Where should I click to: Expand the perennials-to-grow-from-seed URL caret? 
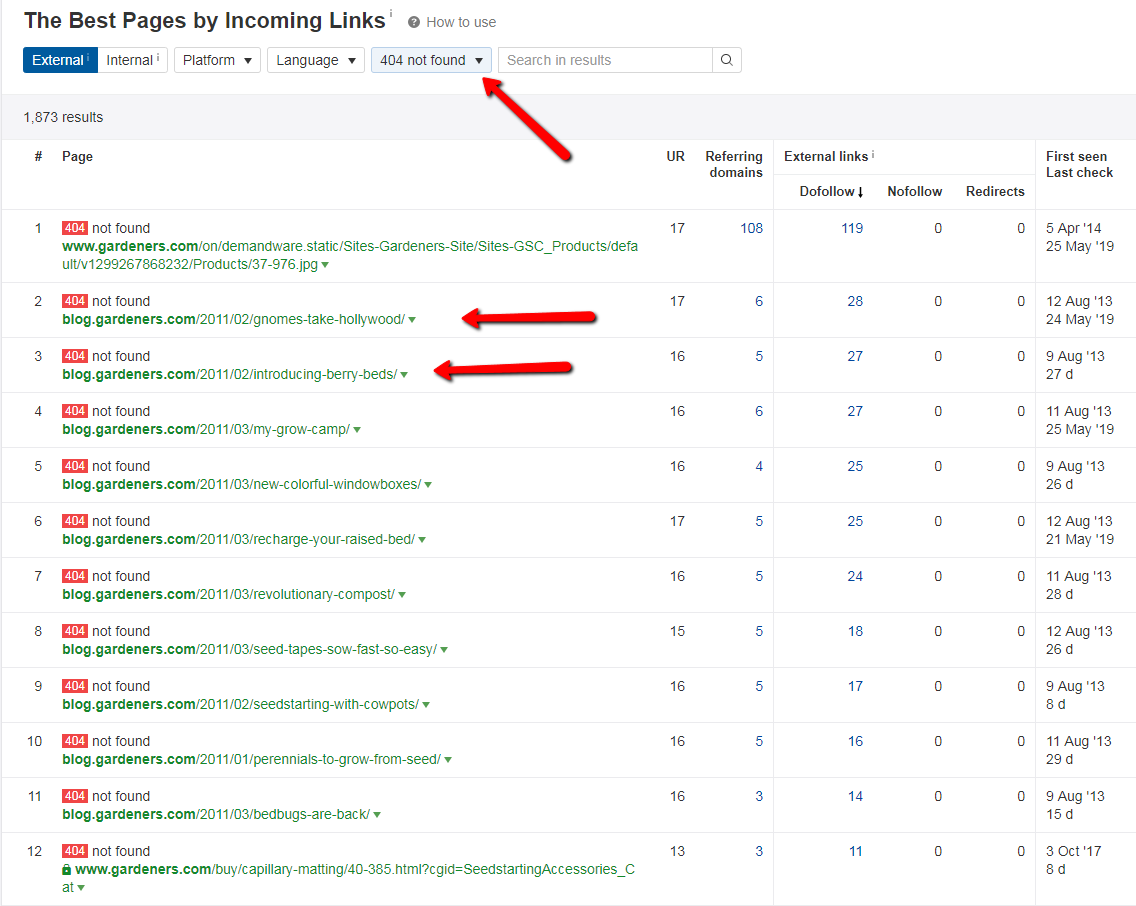coord(448,760)
